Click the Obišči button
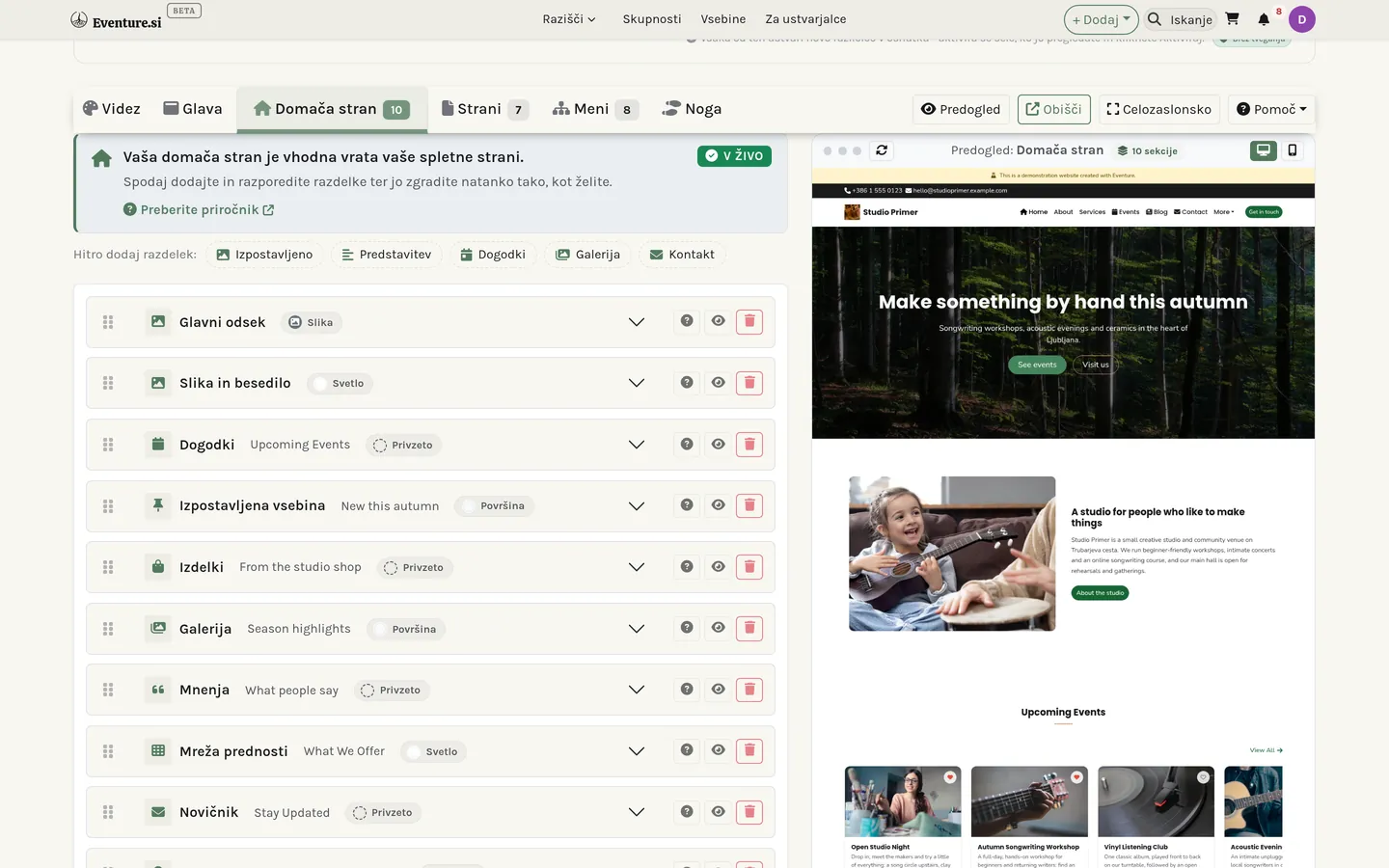 coord(1053,109)
